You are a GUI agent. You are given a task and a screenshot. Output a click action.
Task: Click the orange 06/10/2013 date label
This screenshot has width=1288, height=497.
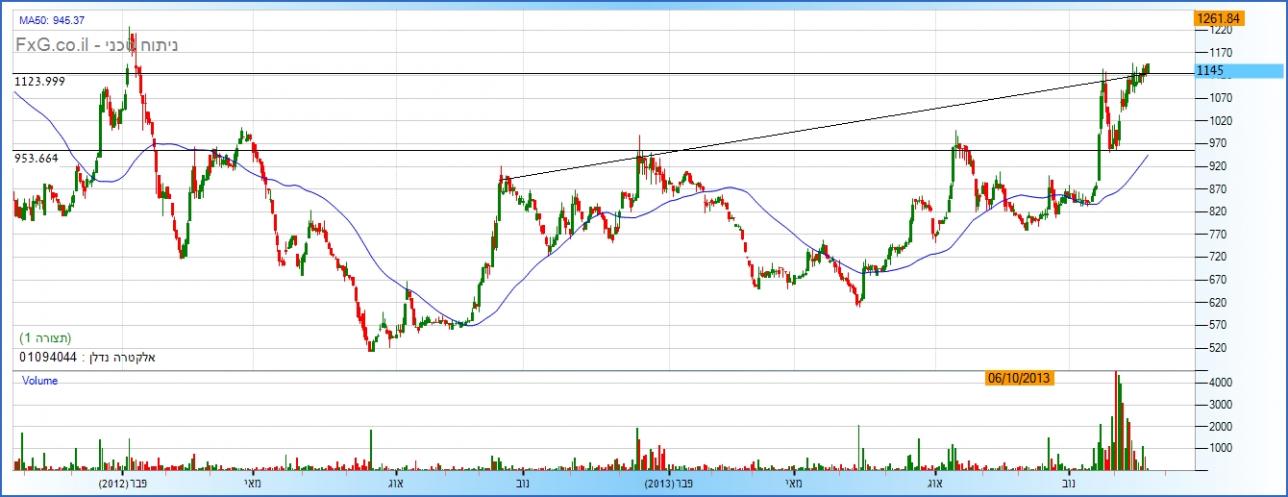pyautogui.click(x=1019, y=378)
